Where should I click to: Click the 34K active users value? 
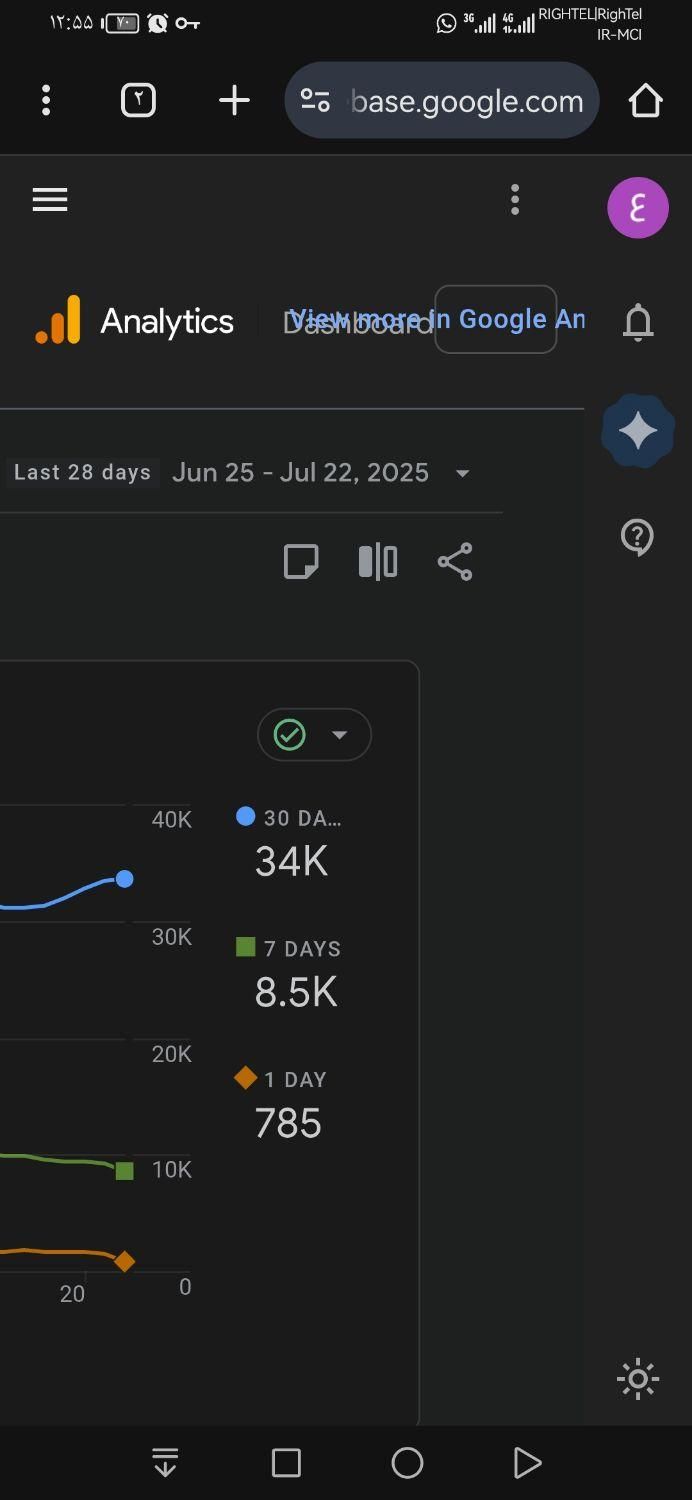tap(291, 861)
